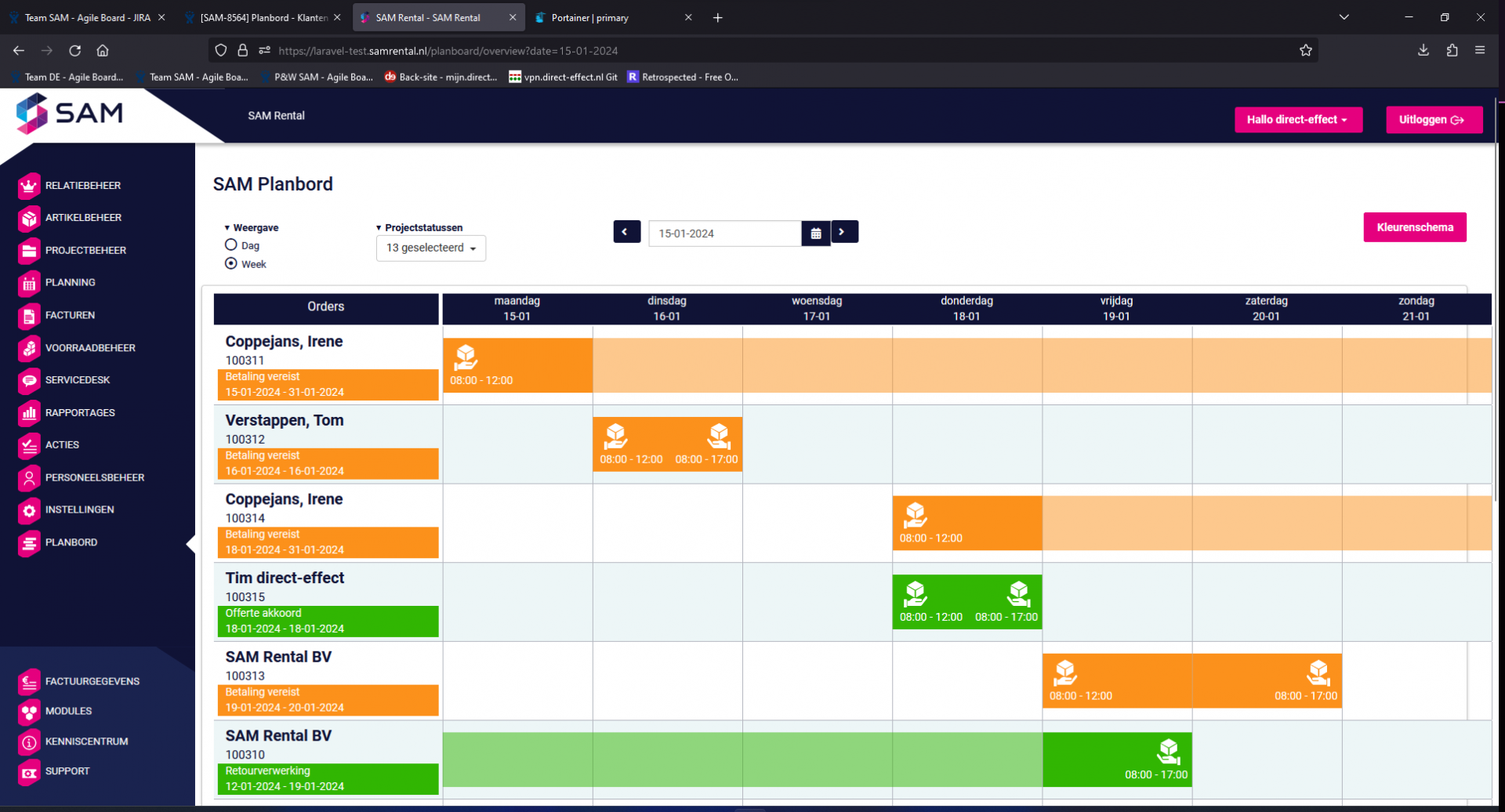Open a new browser tab
The image size is (1505, 812).
pyautogui.click(x=717, y=17)
